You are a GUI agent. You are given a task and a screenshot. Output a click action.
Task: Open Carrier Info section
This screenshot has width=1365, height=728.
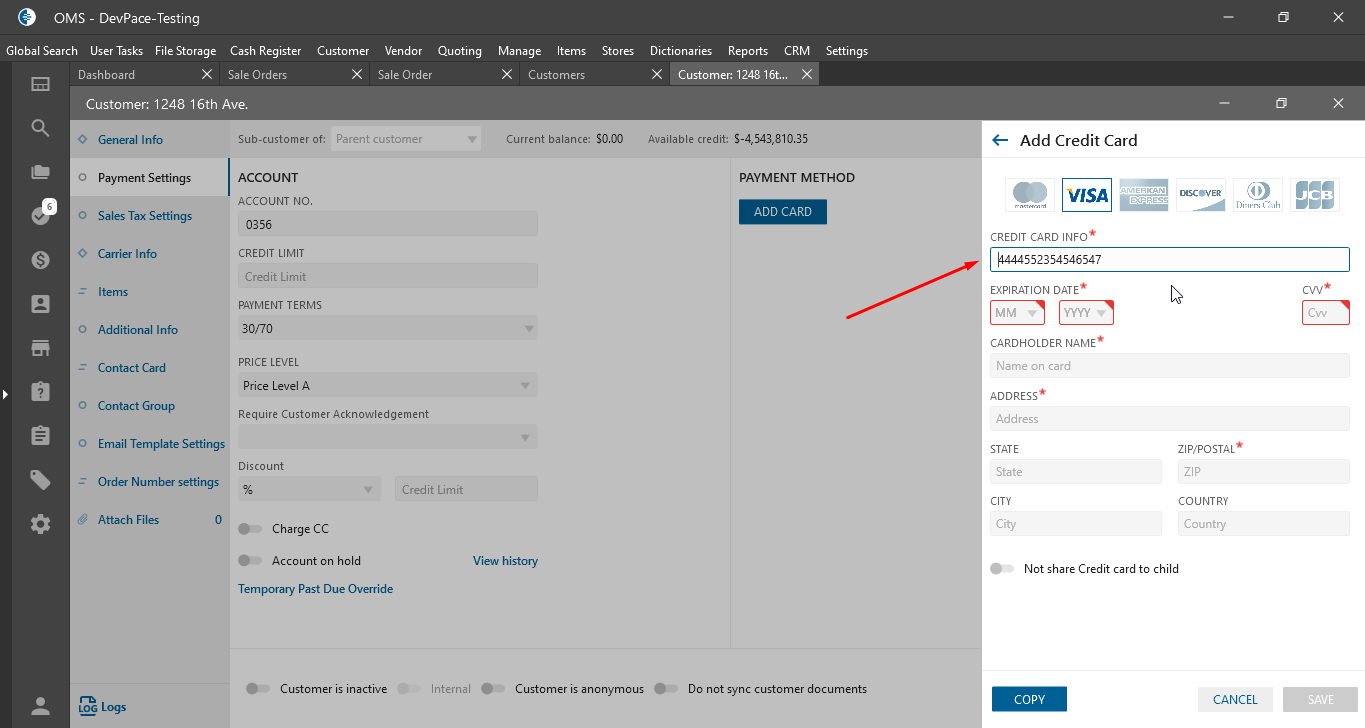pos(127,254)
